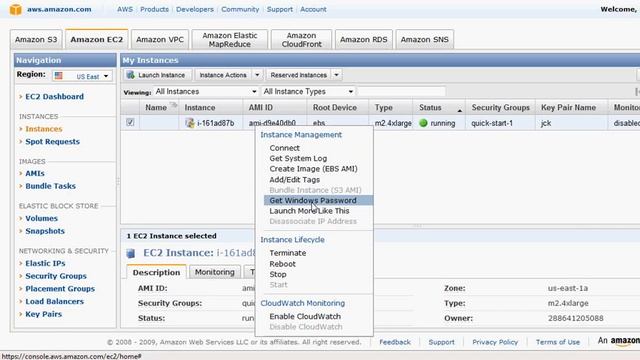Click the Privacy Policy footer link
Screen dimensions: 640x360
495,342
